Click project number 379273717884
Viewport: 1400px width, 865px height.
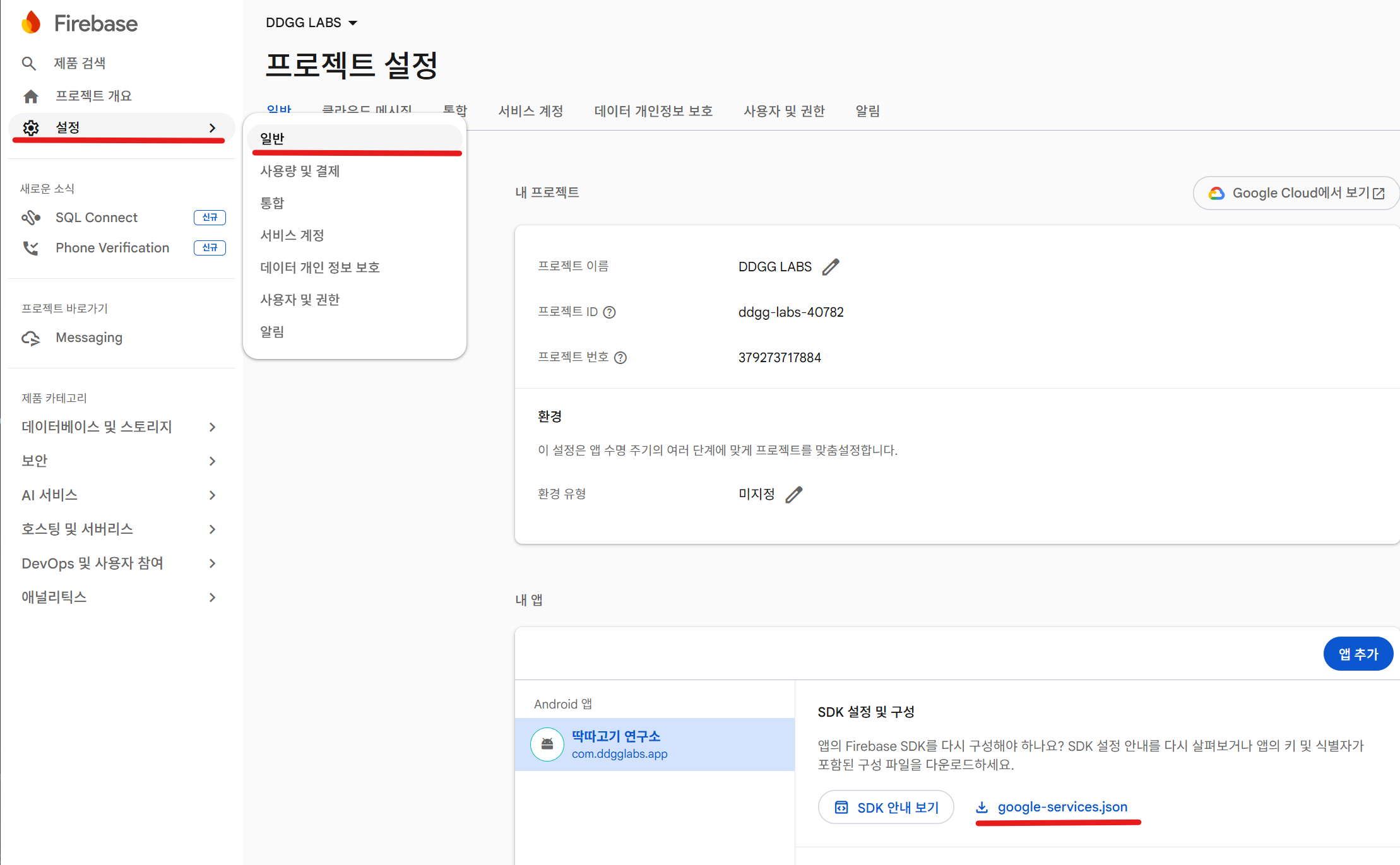[x=780, y=358]
